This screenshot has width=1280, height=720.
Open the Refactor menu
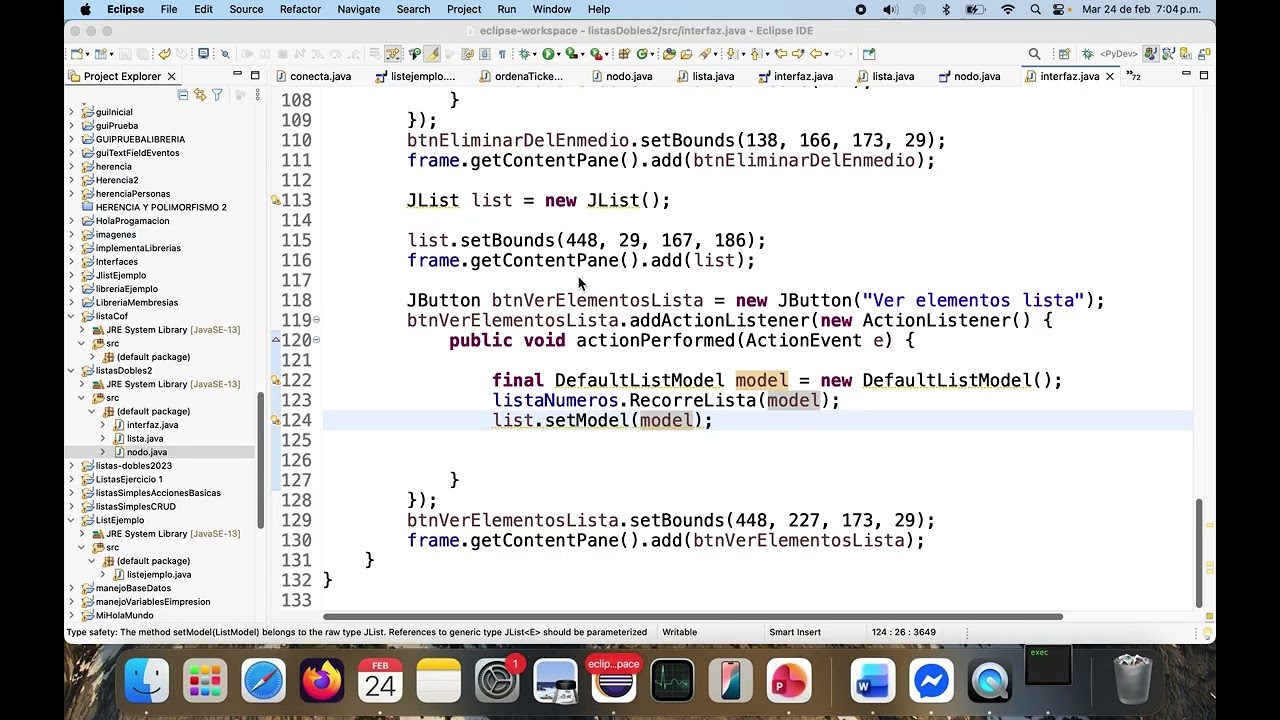300,9
